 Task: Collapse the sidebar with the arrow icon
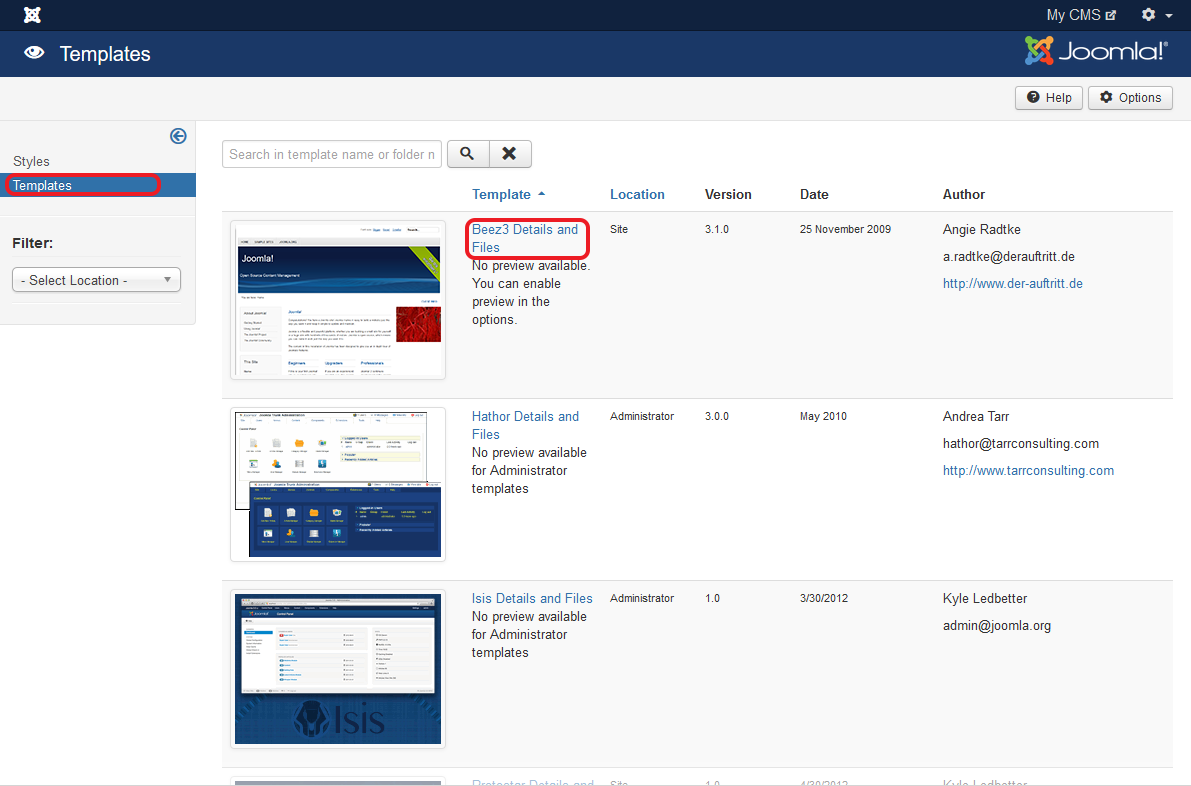[x=178, y=136]
